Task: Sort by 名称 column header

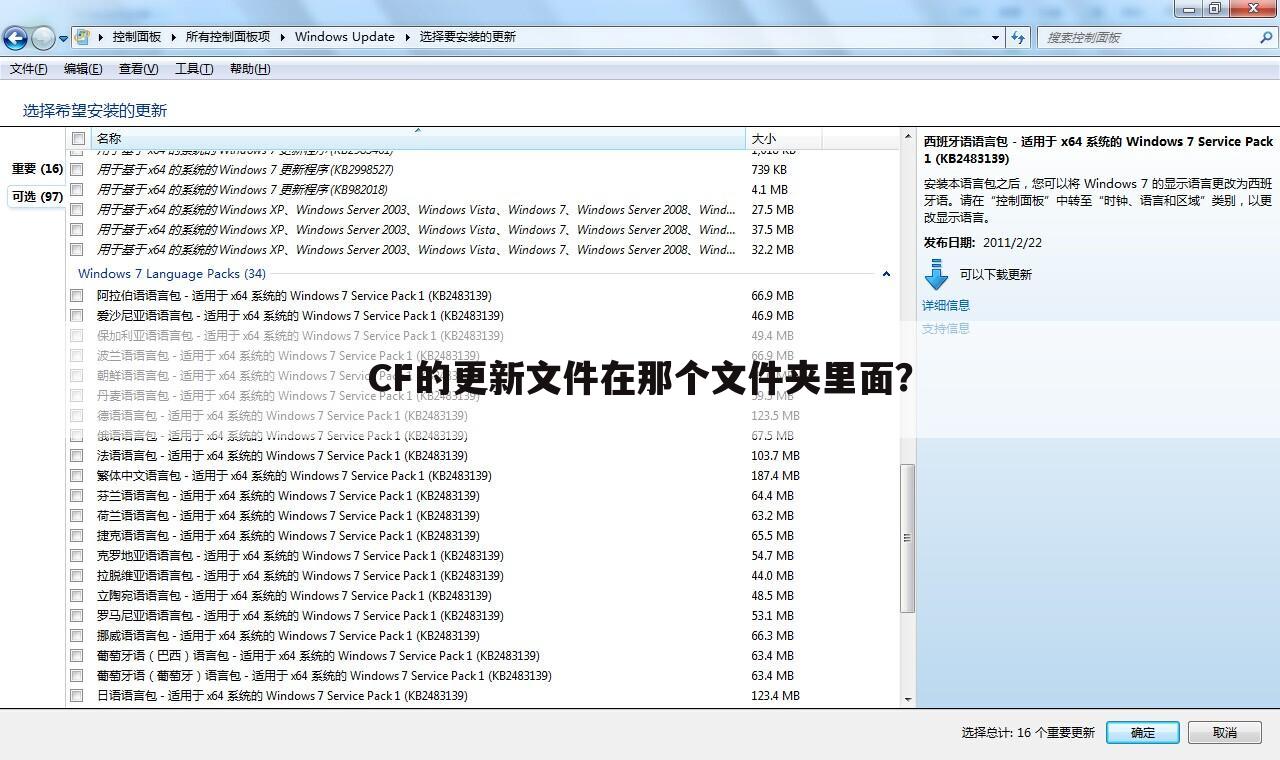Action: [418, 138]
